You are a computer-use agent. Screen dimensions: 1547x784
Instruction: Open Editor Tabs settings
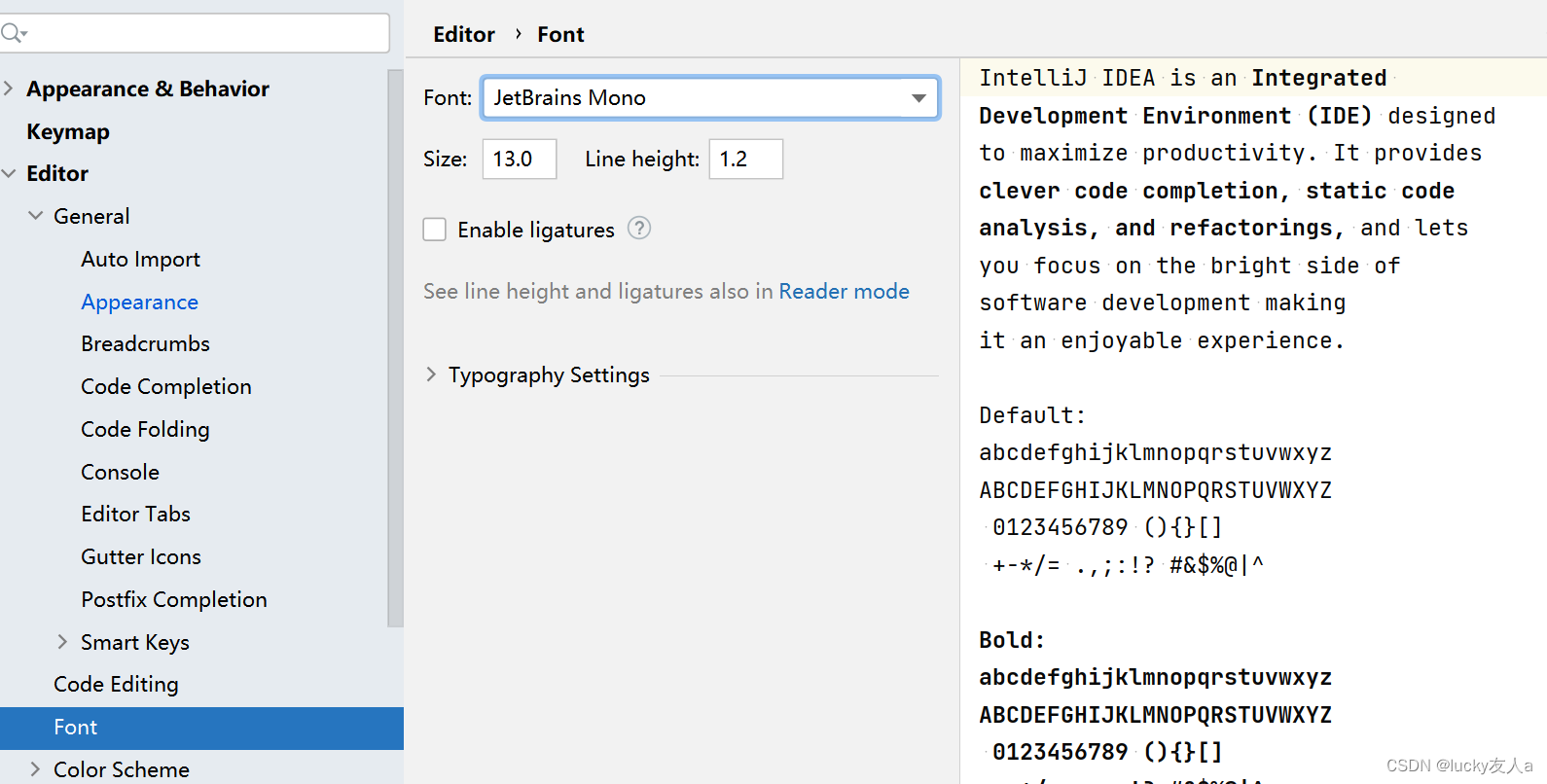[136, 515]
